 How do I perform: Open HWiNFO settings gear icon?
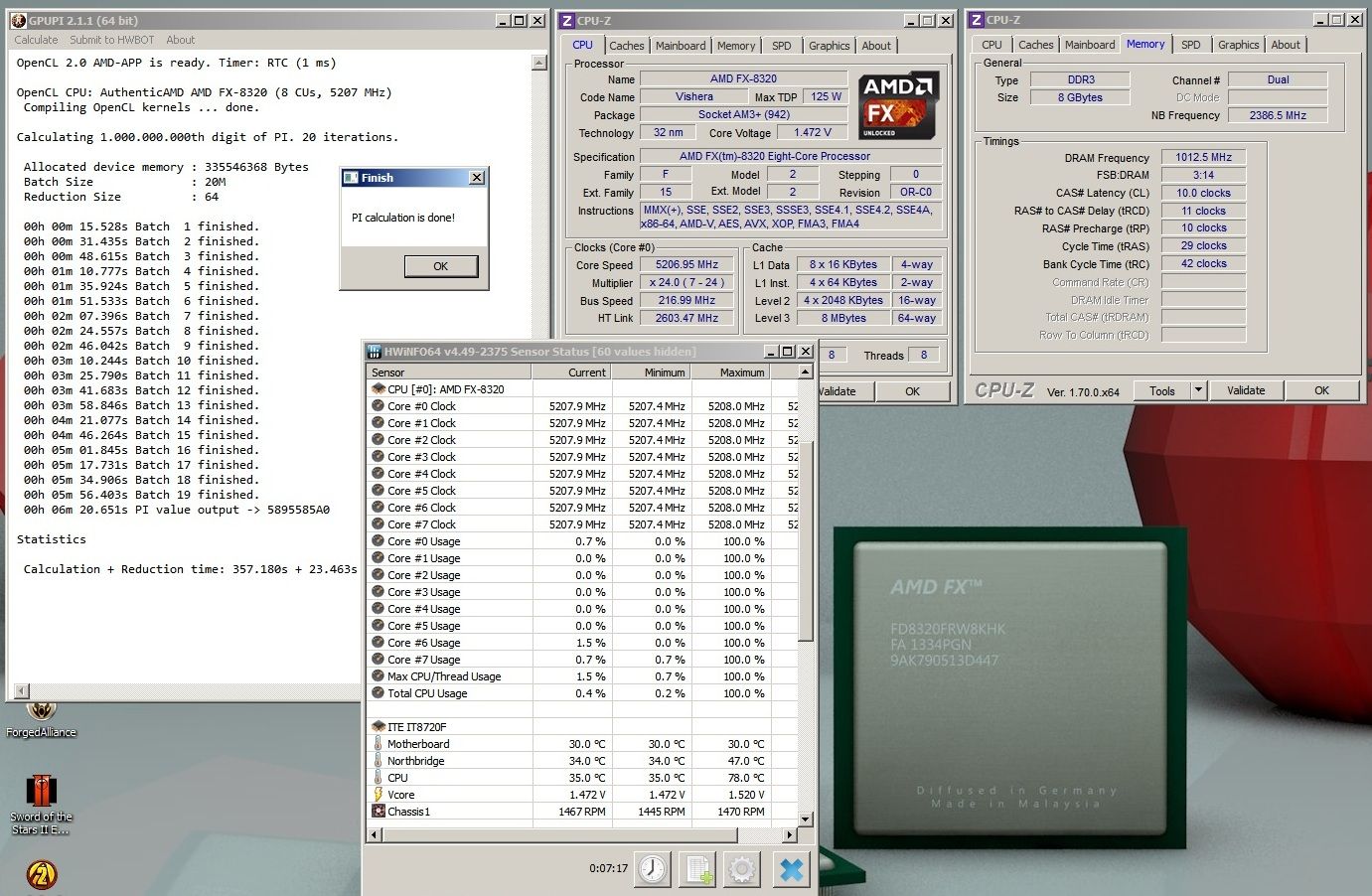pos(742,869)
